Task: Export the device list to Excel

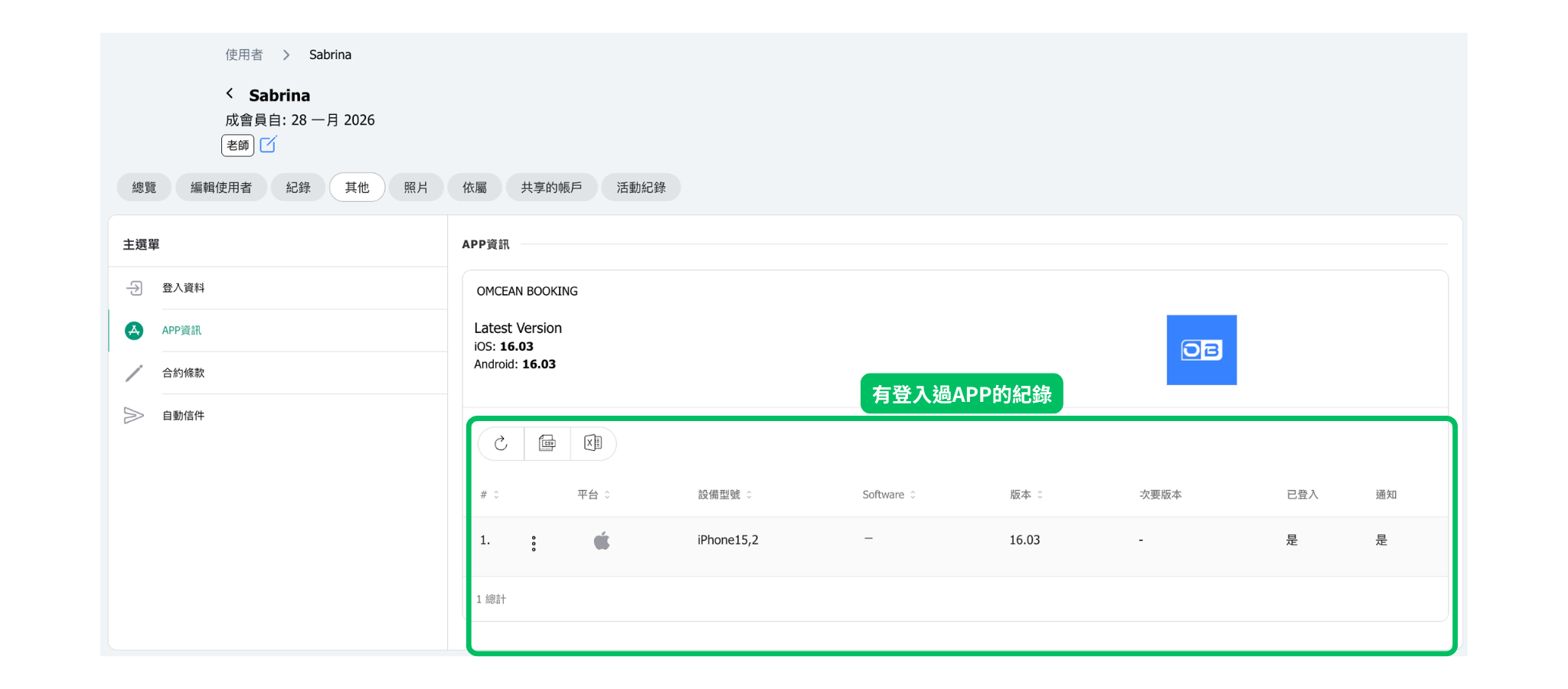Action: click(593, 443)
